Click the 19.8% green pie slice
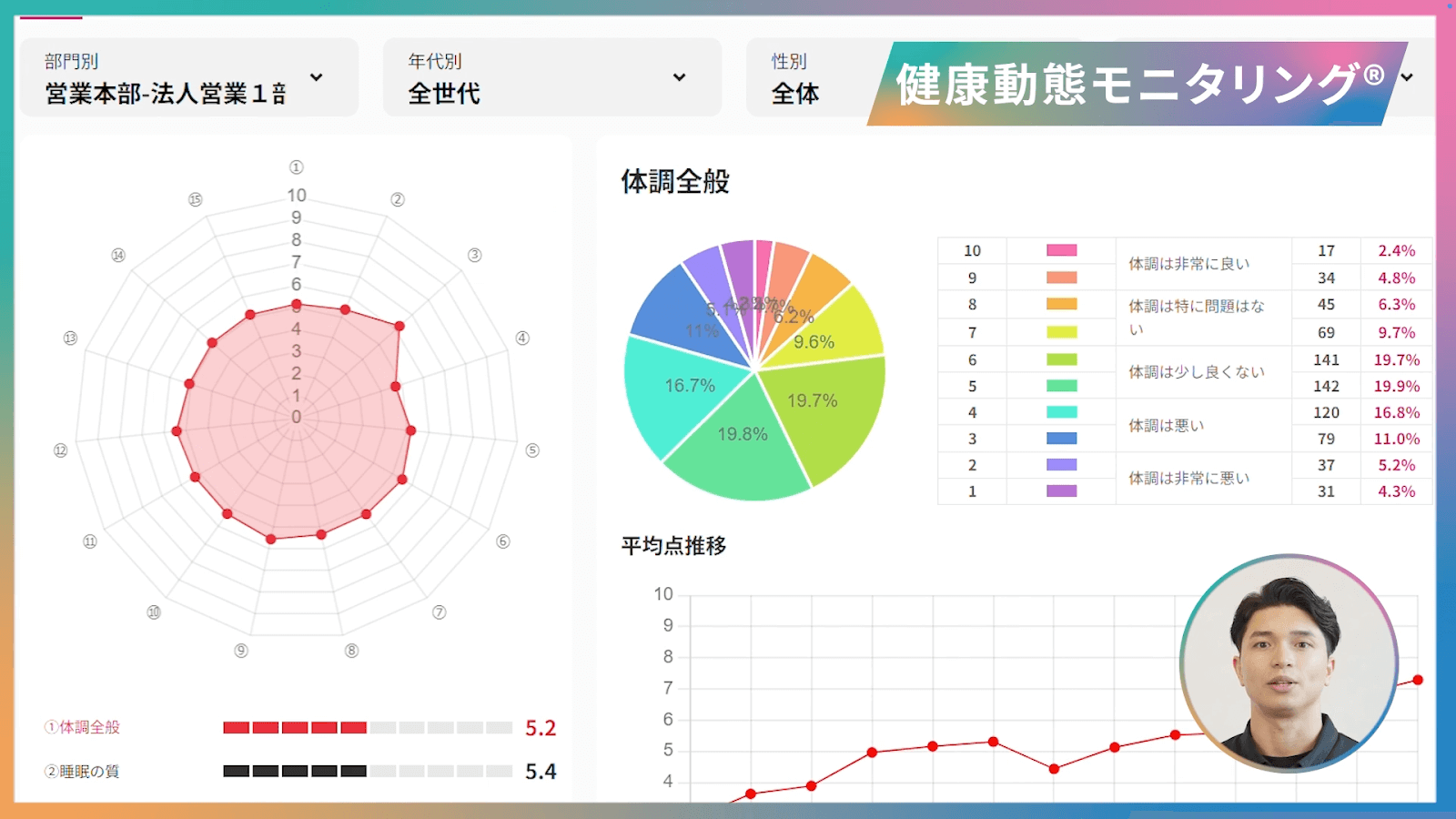 click(739, 441)
